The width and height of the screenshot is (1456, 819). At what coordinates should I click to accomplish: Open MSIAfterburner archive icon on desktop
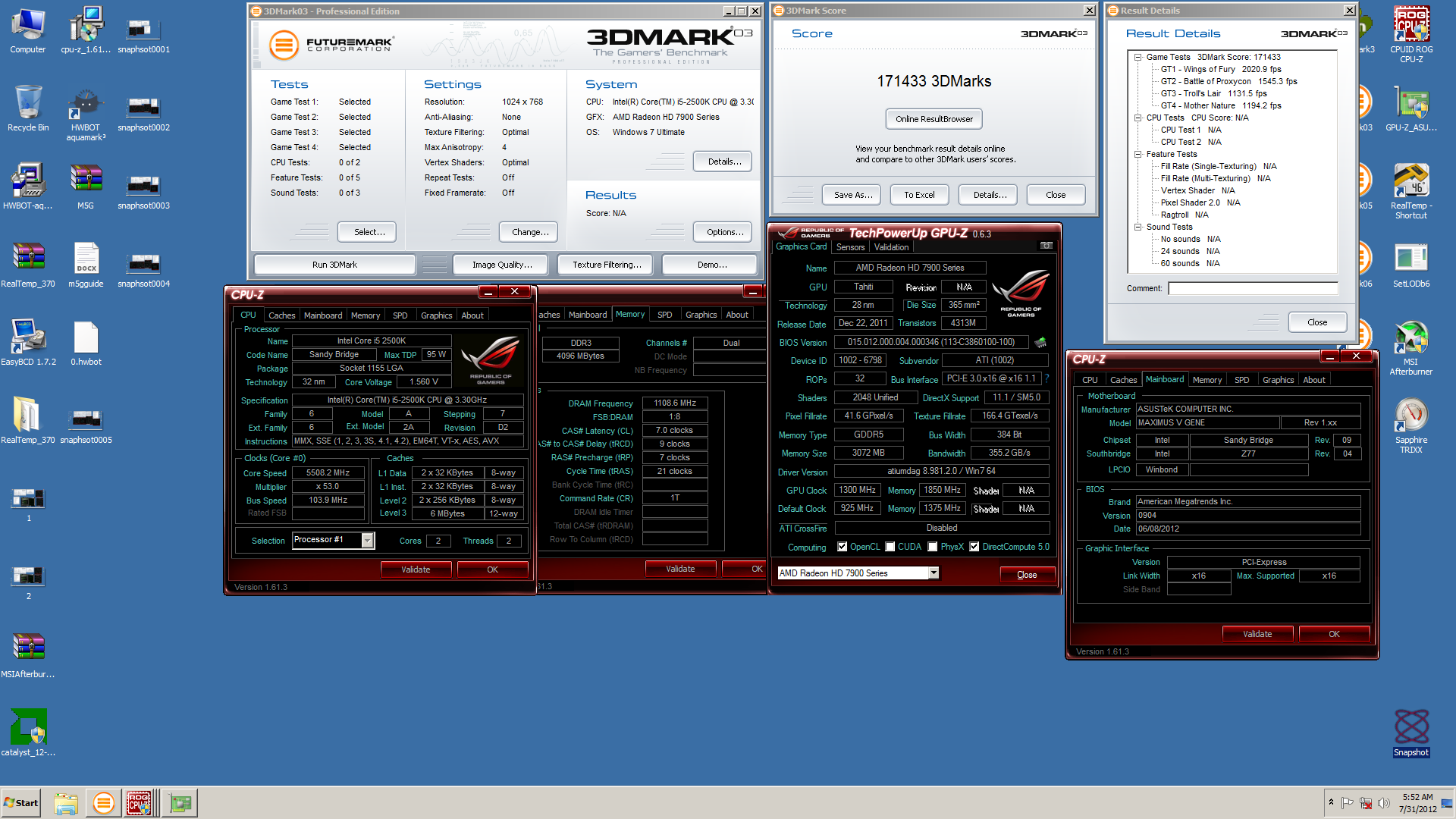(28, 655)
